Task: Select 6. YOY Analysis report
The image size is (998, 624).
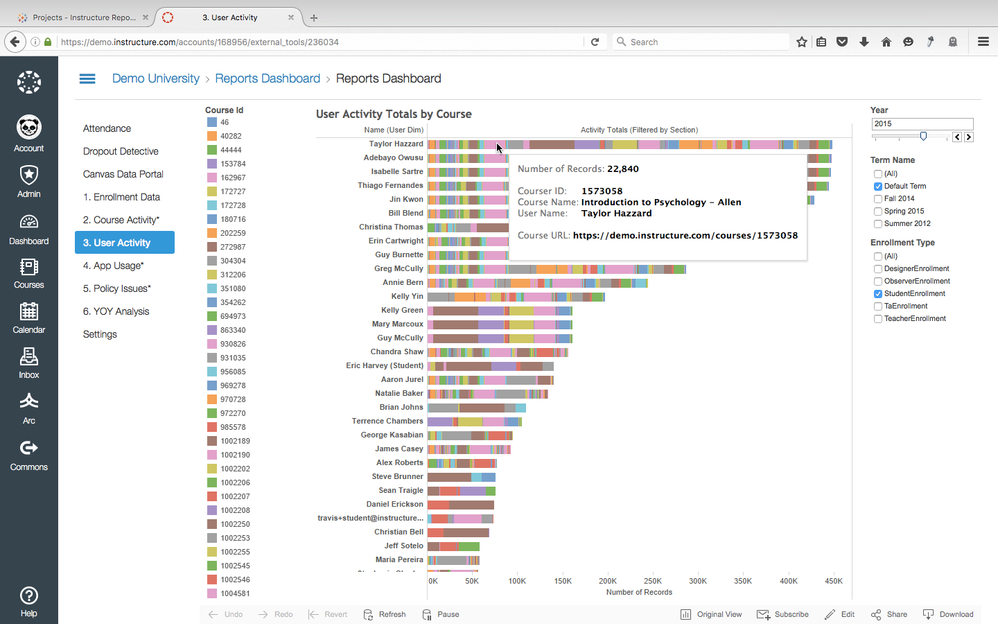Action: coord(116,311)
